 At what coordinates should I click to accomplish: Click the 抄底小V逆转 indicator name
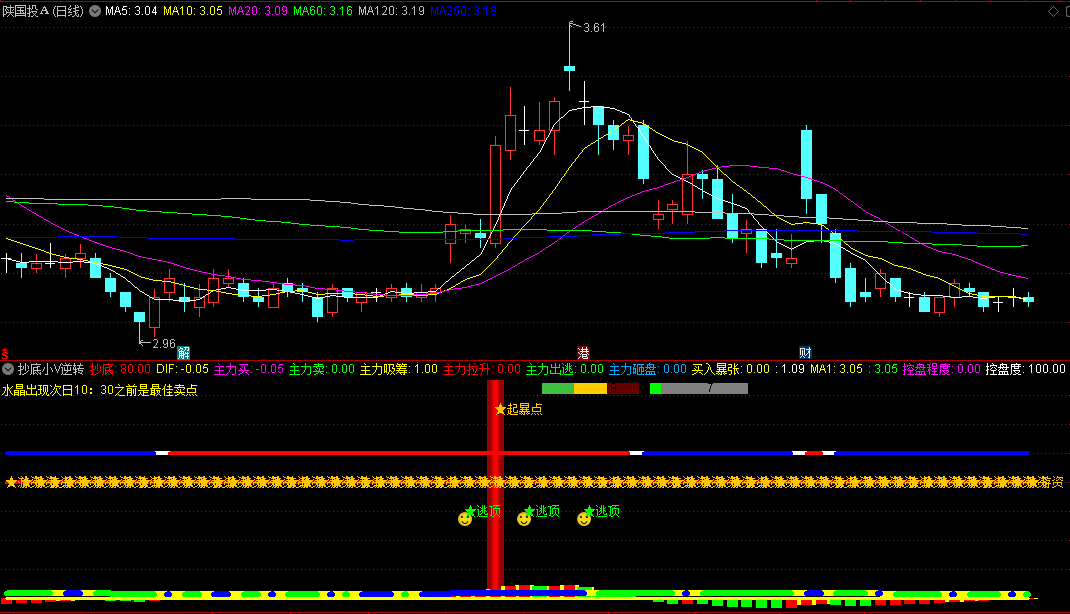(x=50, y=369)
